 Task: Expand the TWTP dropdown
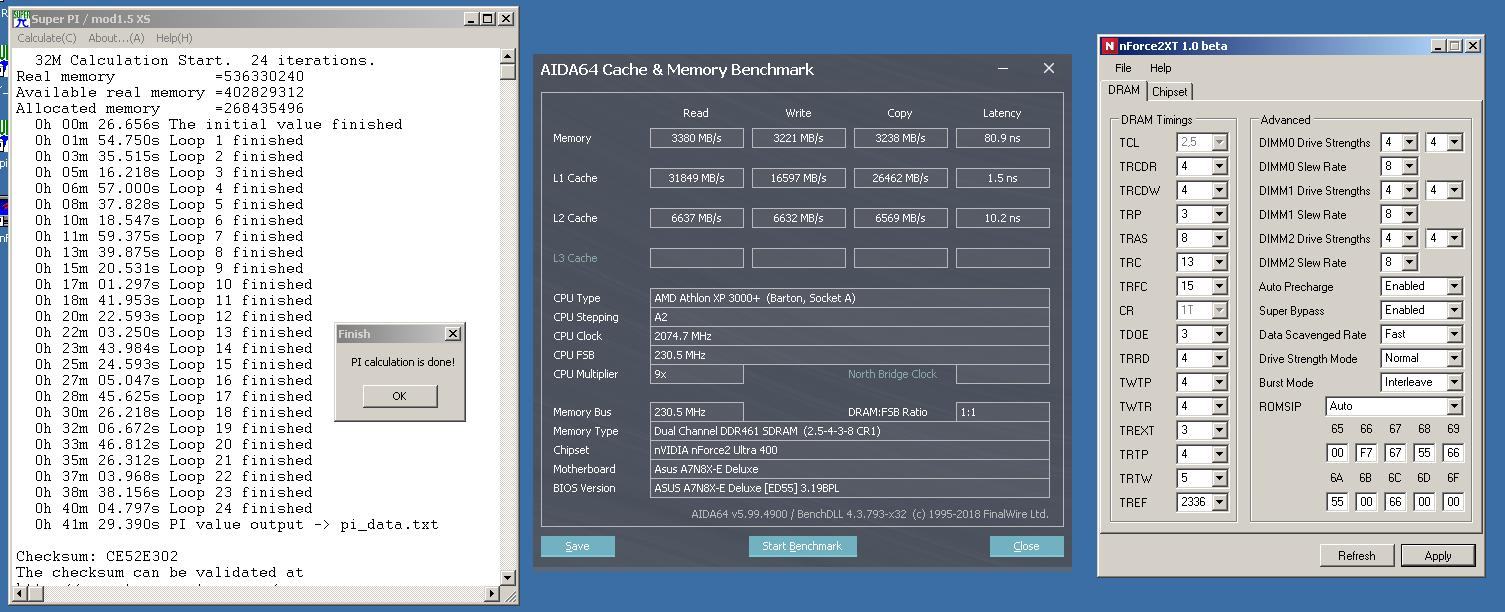[x=1219, y=383]
